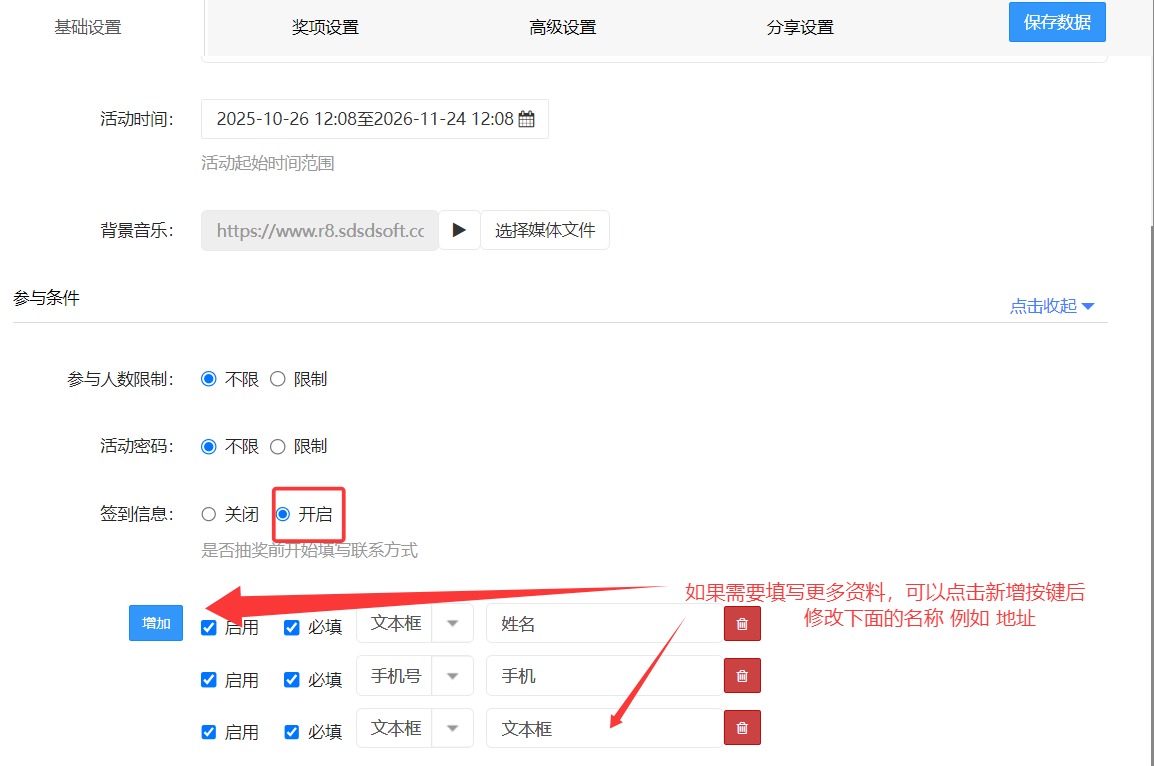Click the 文本框 name input in third row
Screen dimensions: 1154x766
(603, 728)
